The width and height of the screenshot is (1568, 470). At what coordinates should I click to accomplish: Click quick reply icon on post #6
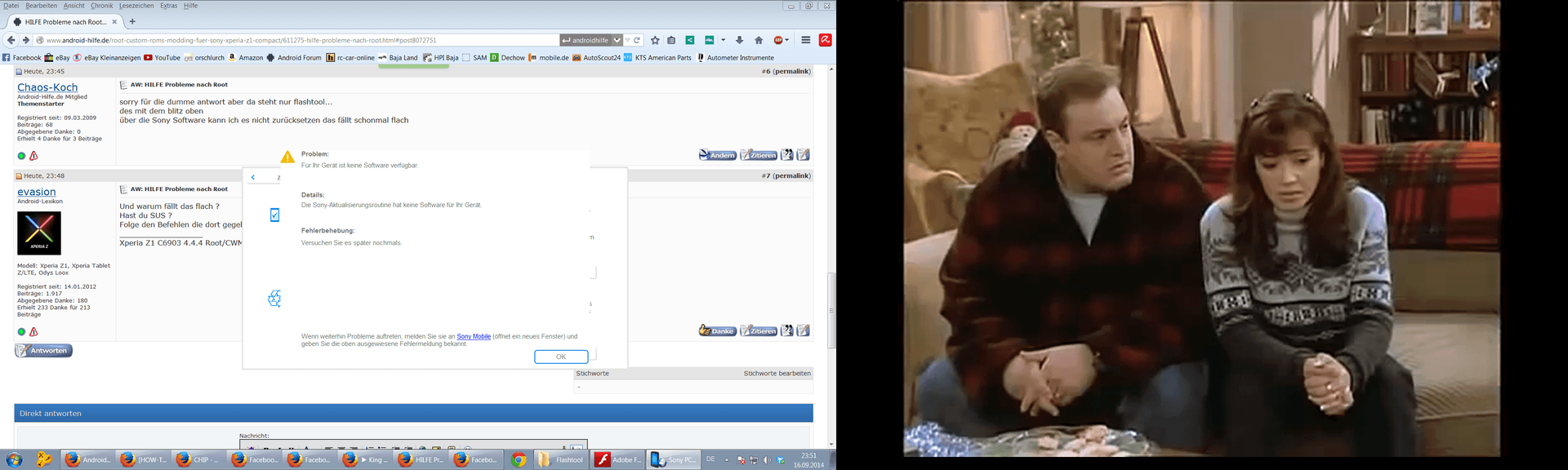click(x=804, y=155)
